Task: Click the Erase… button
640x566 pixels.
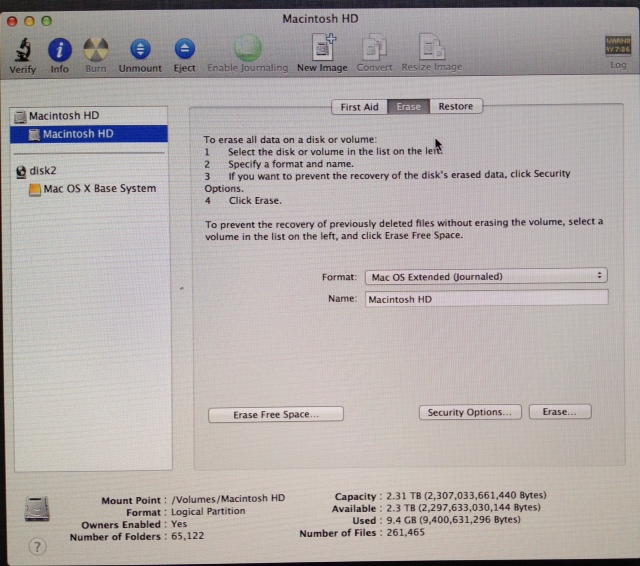Action: pyautogui.click(x=560, y=412)
